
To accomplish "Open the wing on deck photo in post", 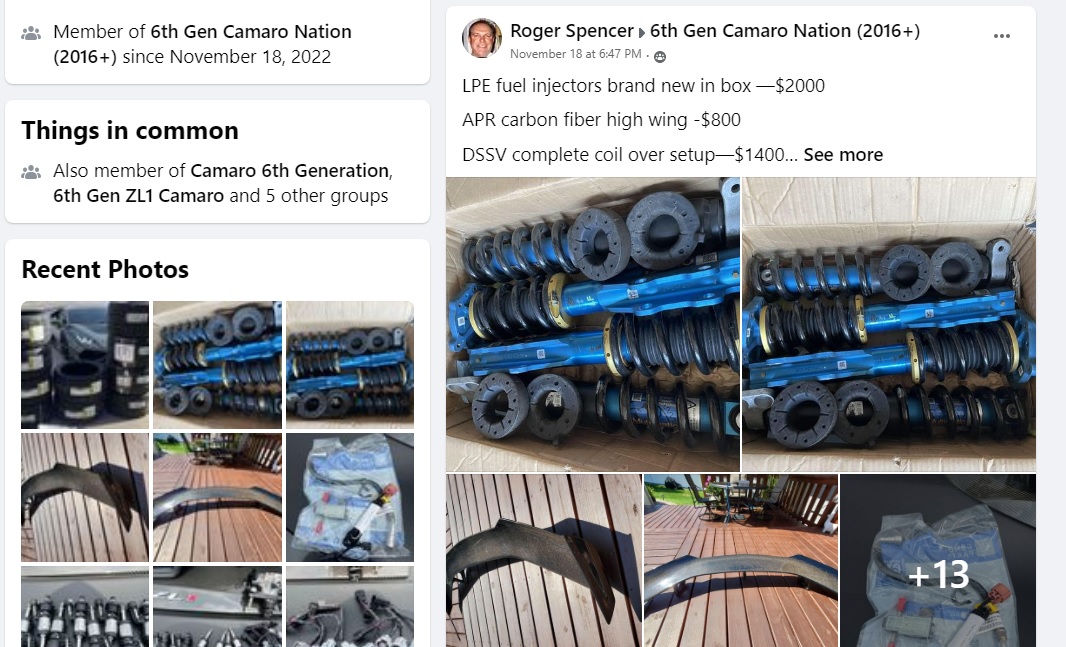I will tap(741, 561).
